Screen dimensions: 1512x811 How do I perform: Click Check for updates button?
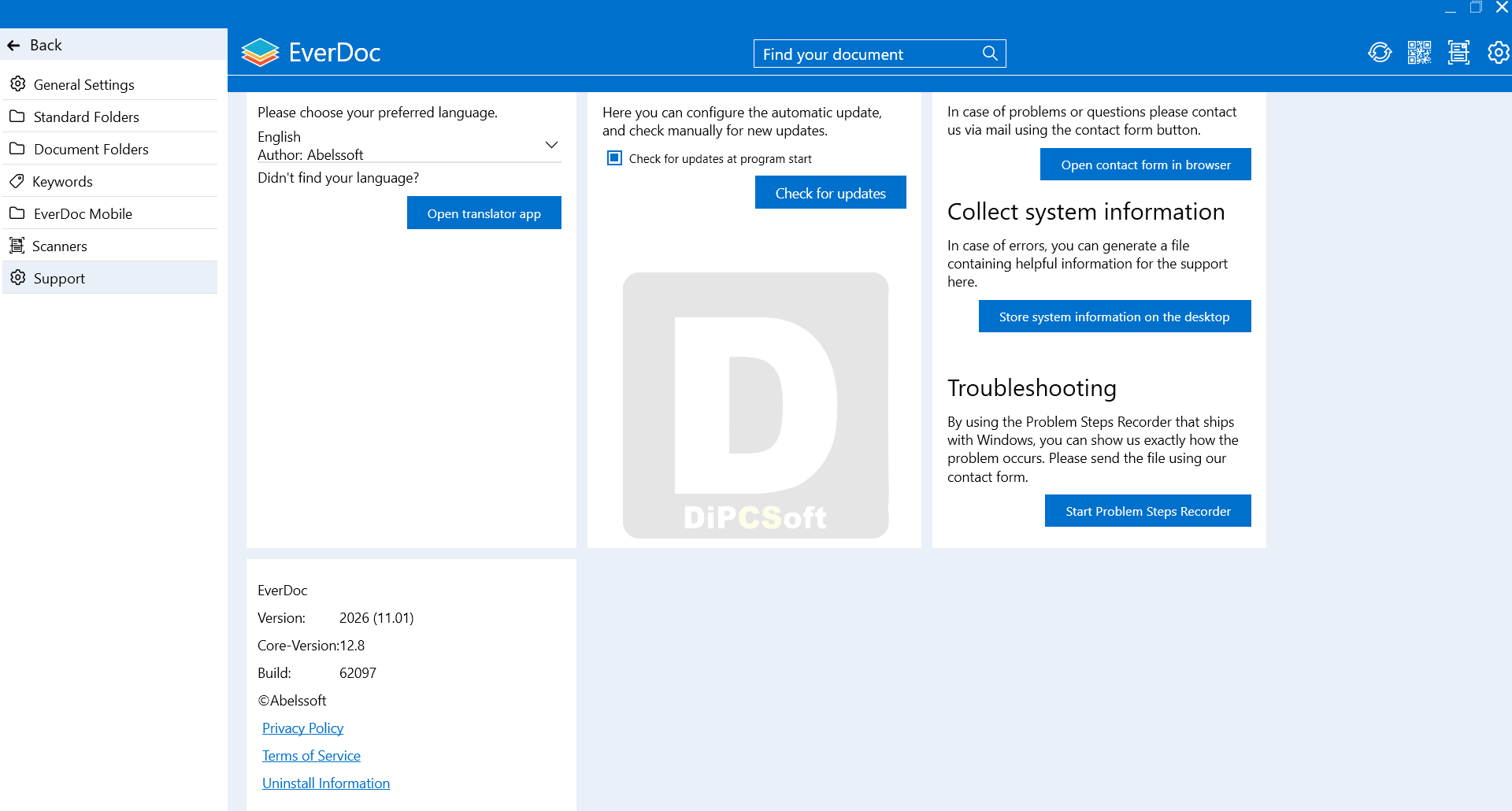(831, 192)
